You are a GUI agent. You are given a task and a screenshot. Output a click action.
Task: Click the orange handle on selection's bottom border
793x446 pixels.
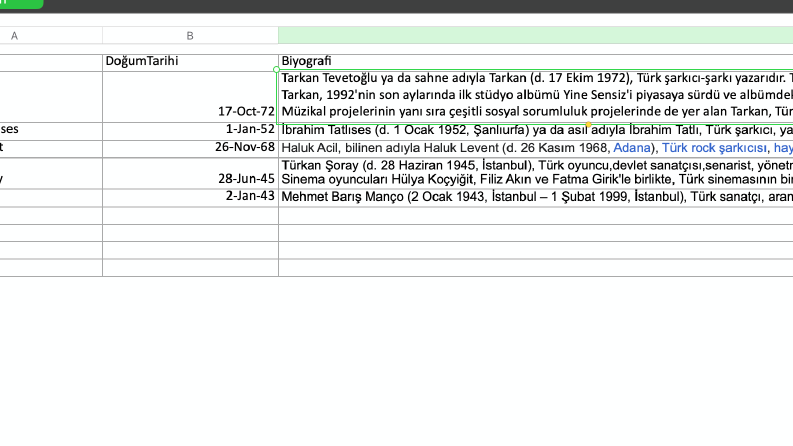tap(588, 124)
